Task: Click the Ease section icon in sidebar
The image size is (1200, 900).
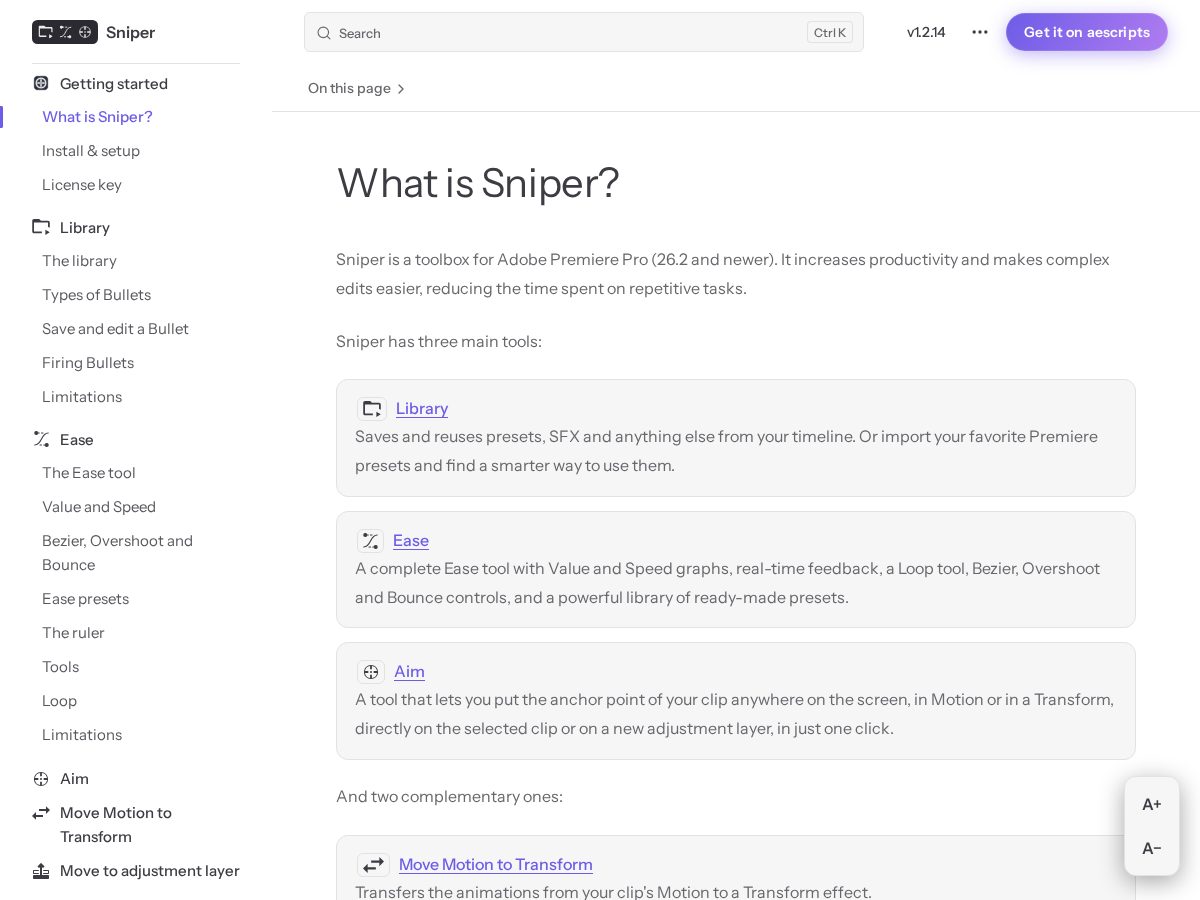Action: point(41,439)
